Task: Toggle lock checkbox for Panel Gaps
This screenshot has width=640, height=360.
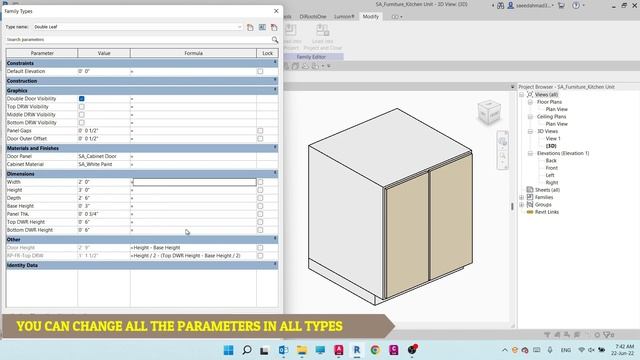Action: click(x=260, y=131)
